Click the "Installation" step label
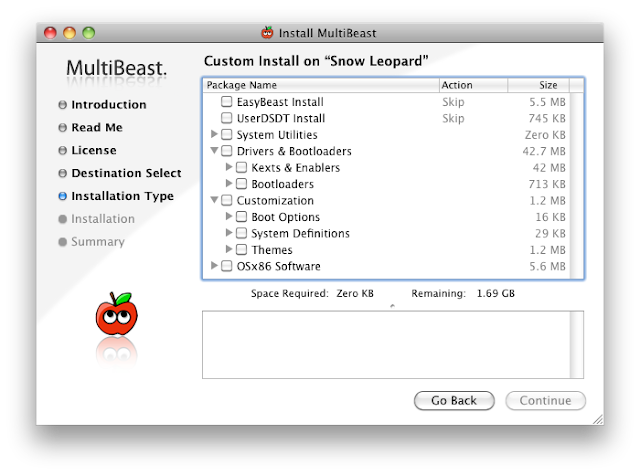This screenshot has width=640, height=475. pos(103,219)
